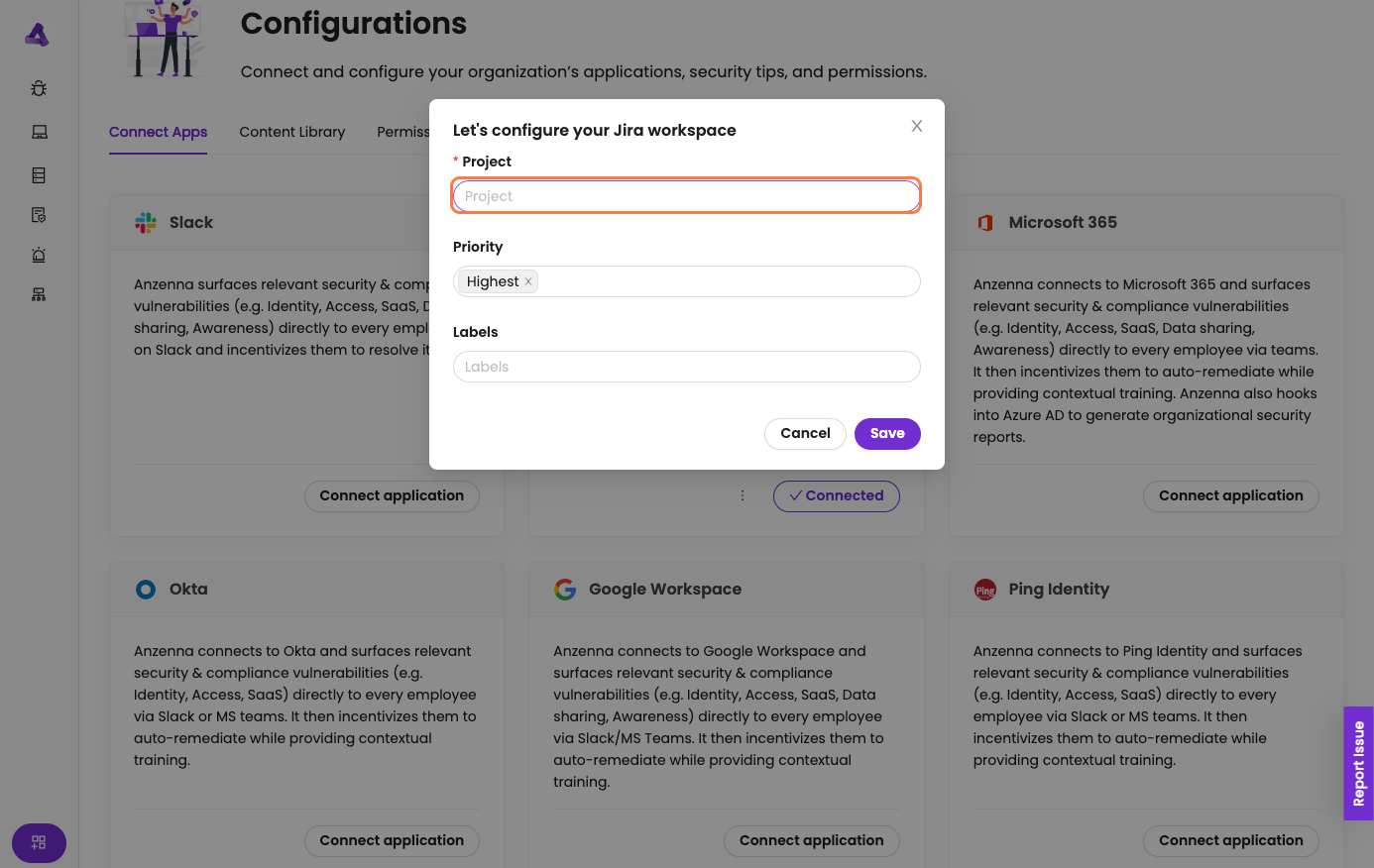Open the bug vulnerabilities sidebar icon
The width and height of the screenshot is (1374, 868).
pyautogui.click(x=39, y=88)
